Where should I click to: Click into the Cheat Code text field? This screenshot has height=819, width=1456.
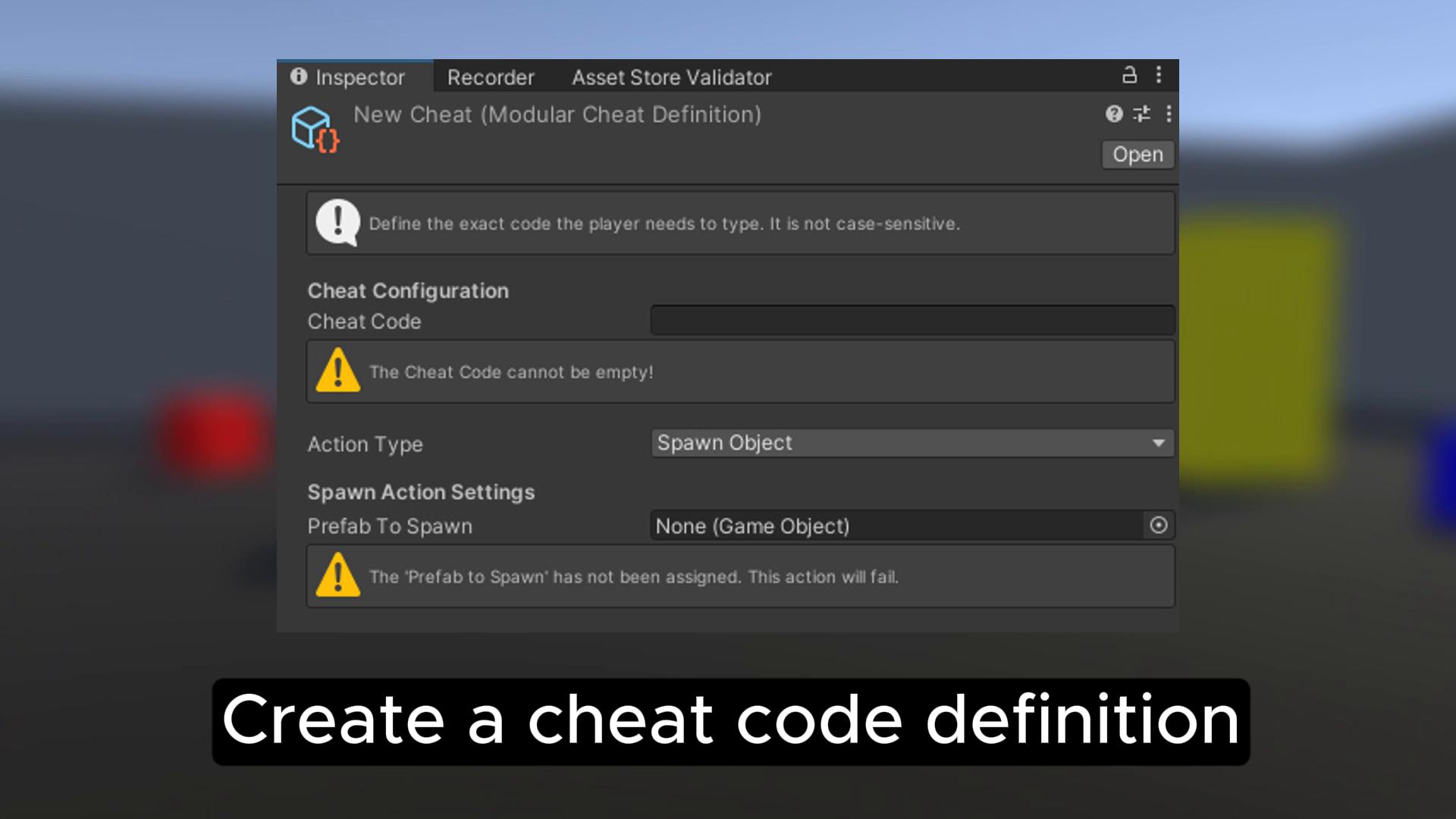[912, 321]
